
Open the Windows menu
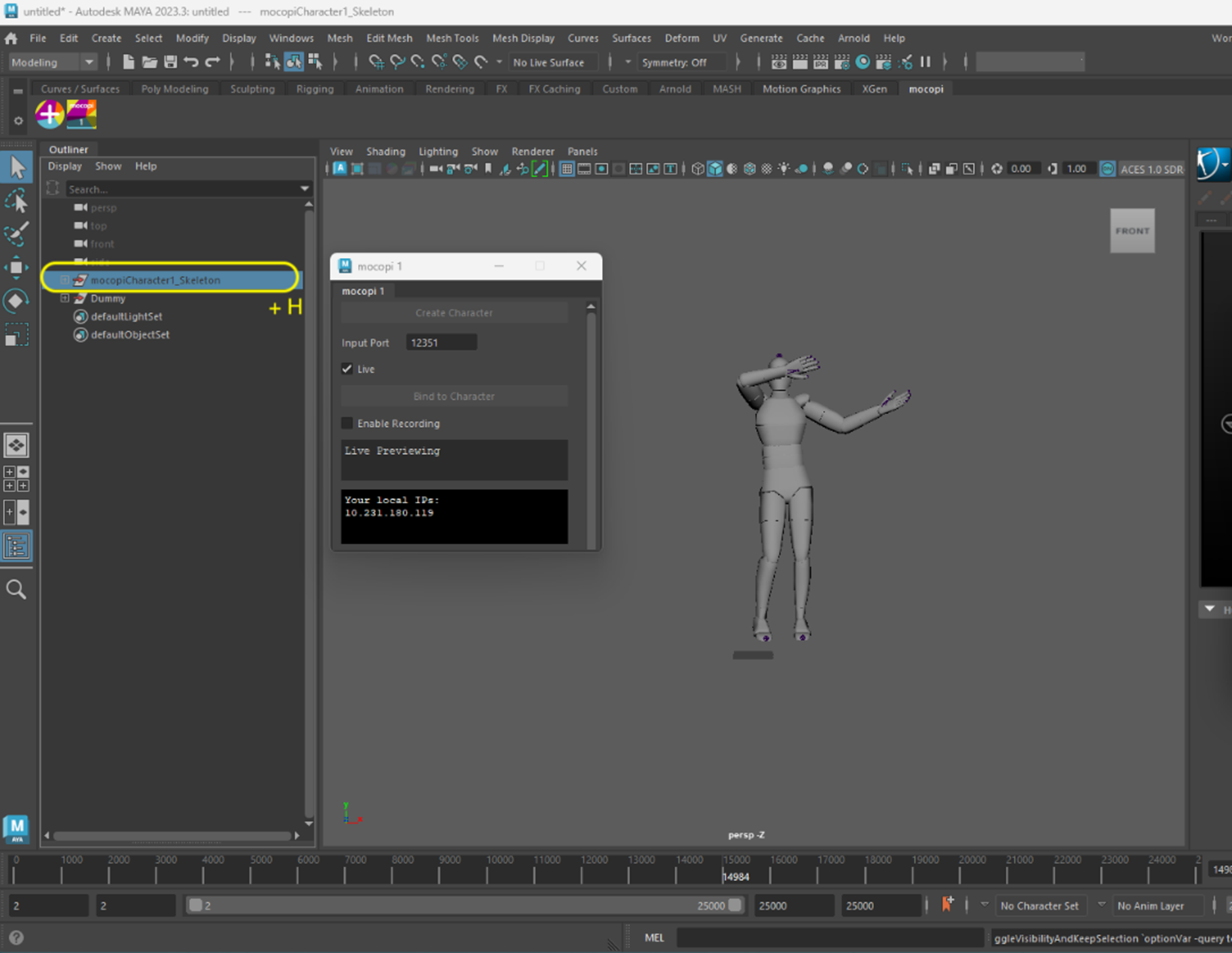click(291, 38)
